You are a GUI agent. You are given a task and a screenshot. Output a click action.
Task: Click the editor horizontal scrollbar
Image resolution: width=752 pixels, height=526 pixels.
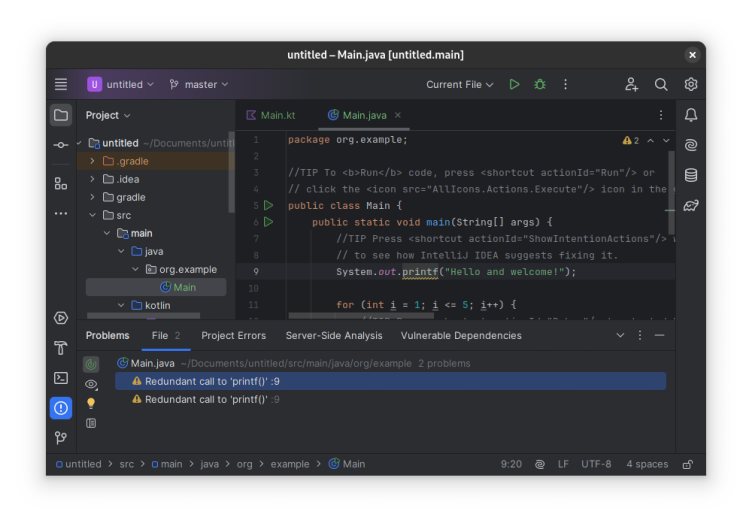(362, 316)
